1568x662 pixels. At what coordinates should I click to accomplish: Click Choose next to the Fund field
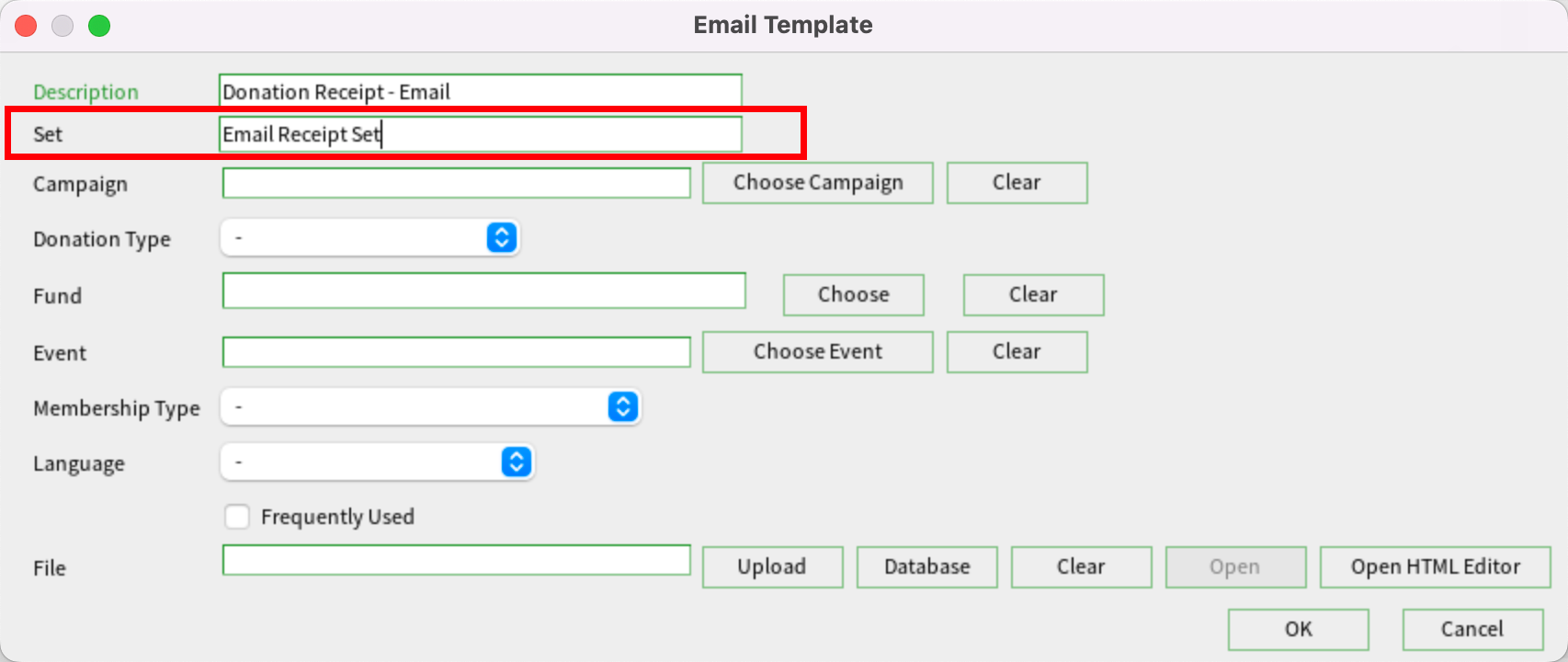pos(852,294)
